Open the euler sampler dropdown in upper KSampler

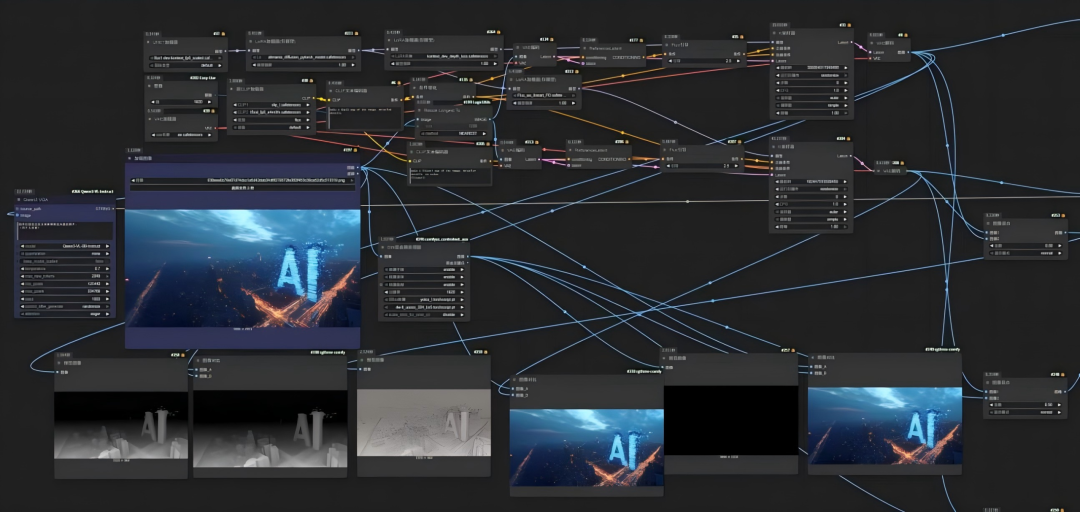pyautogui.click(x=813, y=98)
